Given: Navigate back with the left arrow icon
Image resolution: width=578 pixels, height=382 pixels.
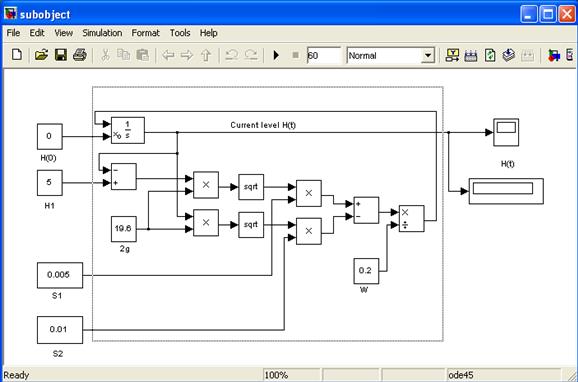Looking at the screenshot, I should click(x=168, y=56).
